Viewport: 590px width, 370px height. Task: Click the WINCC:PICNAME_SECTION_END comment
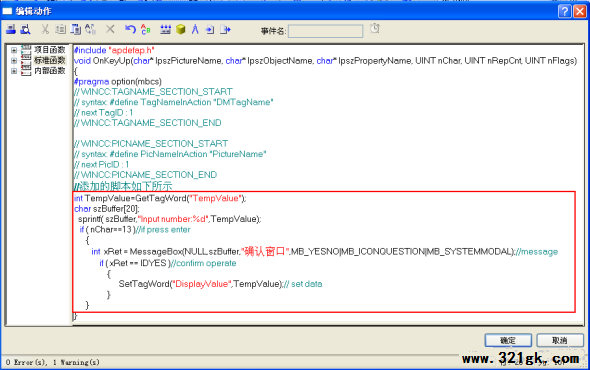[146, 175]
